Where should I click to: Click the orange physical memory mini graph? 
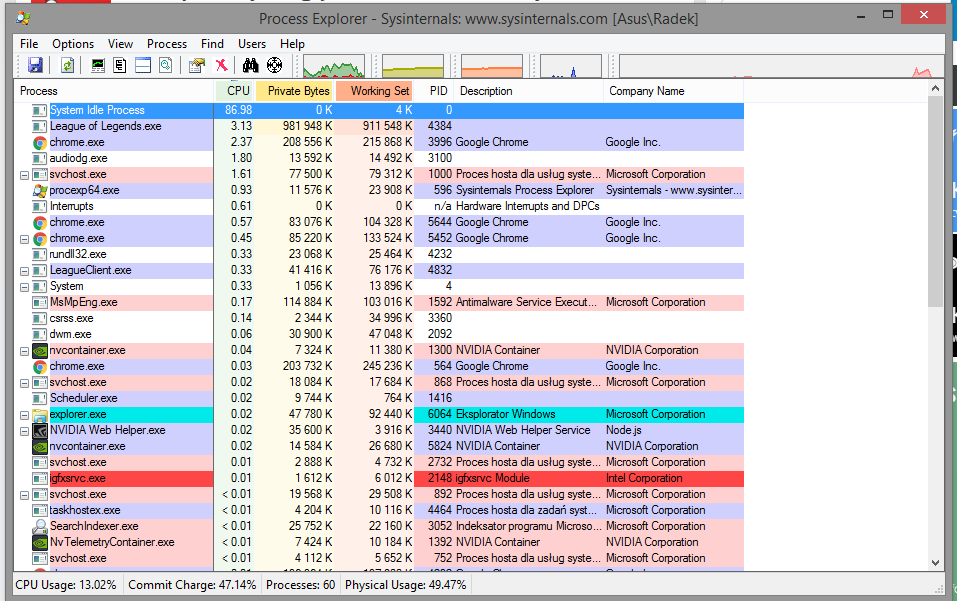(492, 66)
